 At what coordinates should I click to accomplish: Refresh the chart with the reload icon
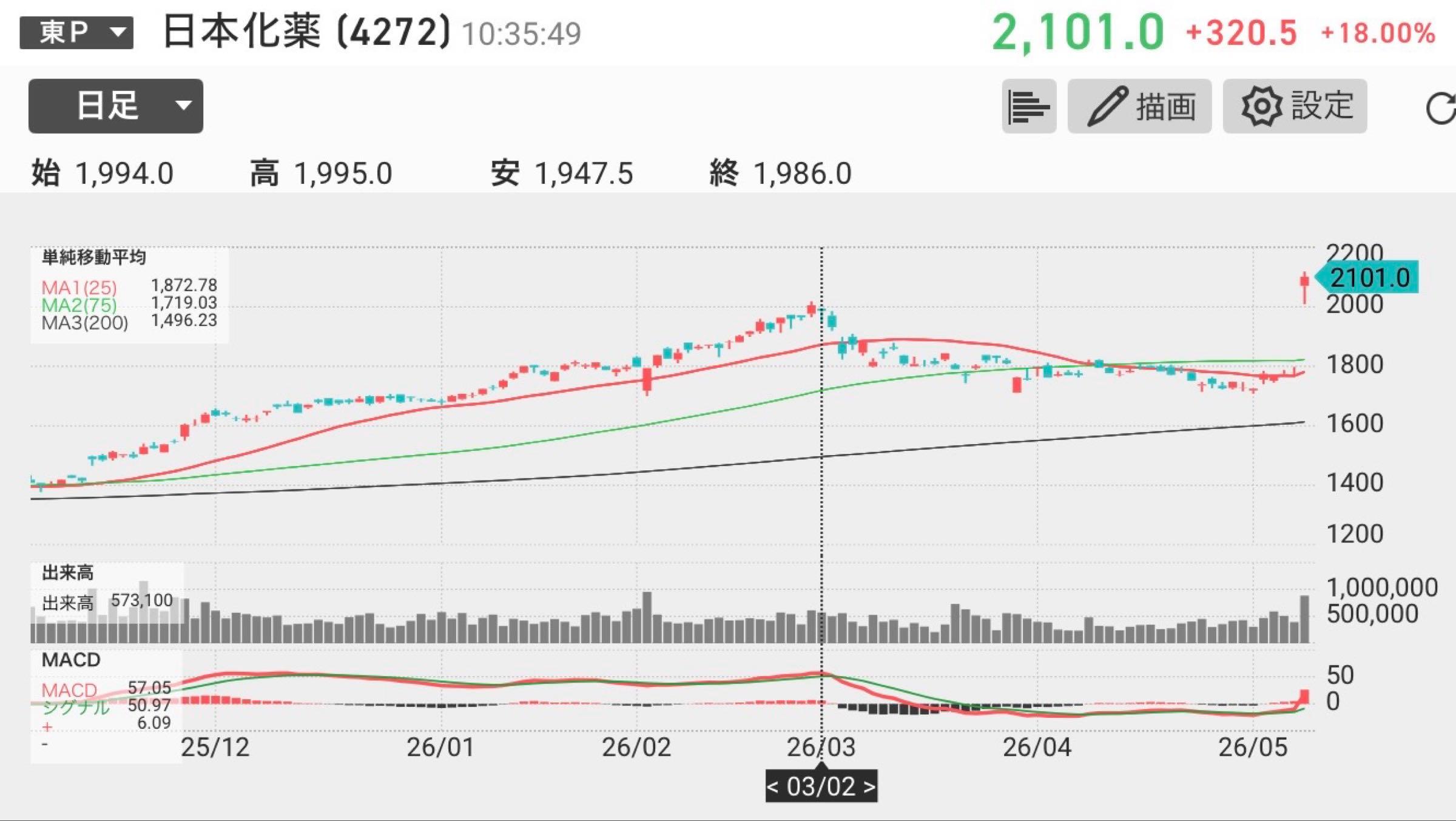point(1440,108)
